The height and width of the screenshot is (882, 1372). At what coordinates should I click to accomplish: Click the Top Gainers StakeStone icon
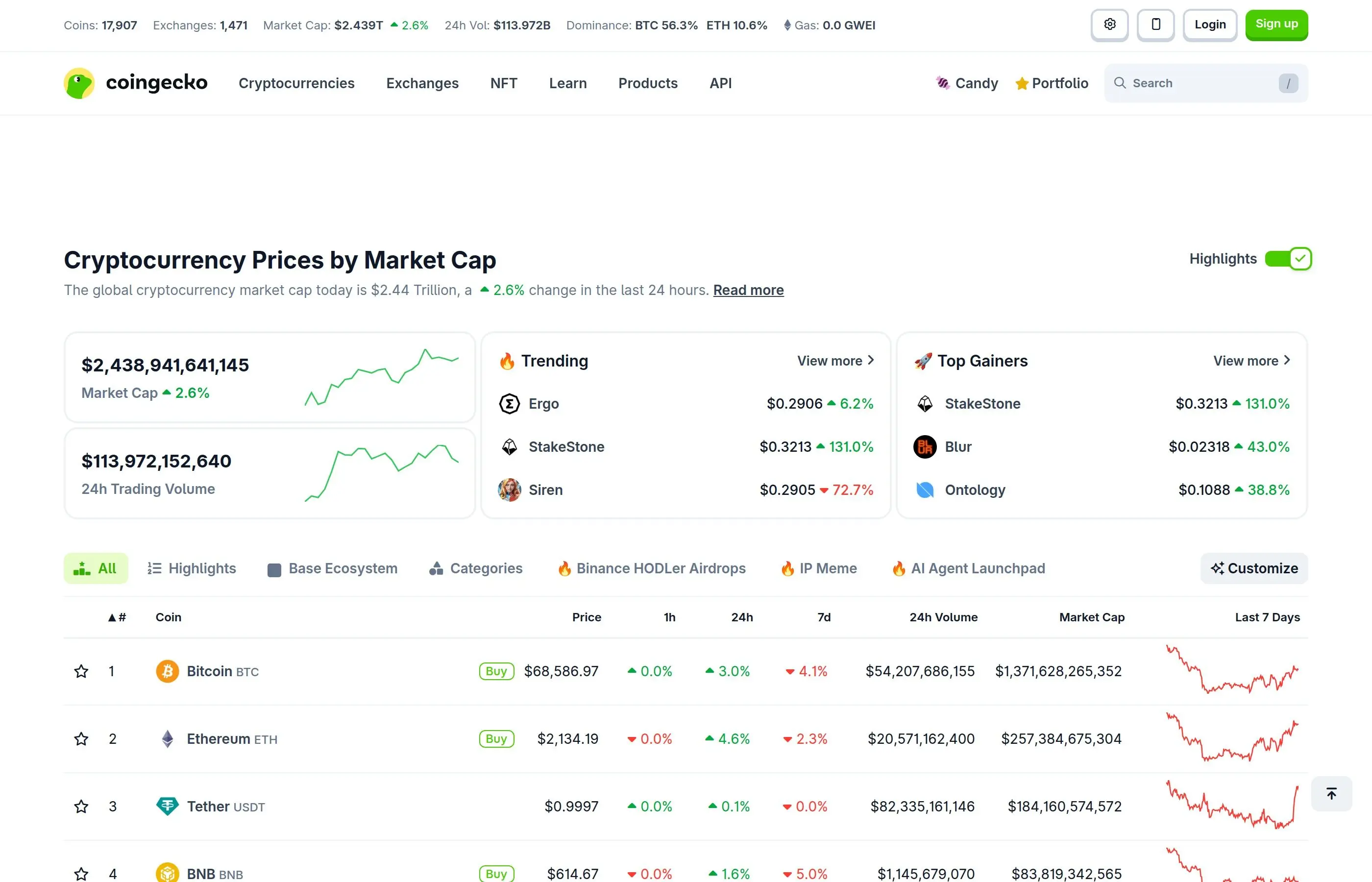point(925,404)
